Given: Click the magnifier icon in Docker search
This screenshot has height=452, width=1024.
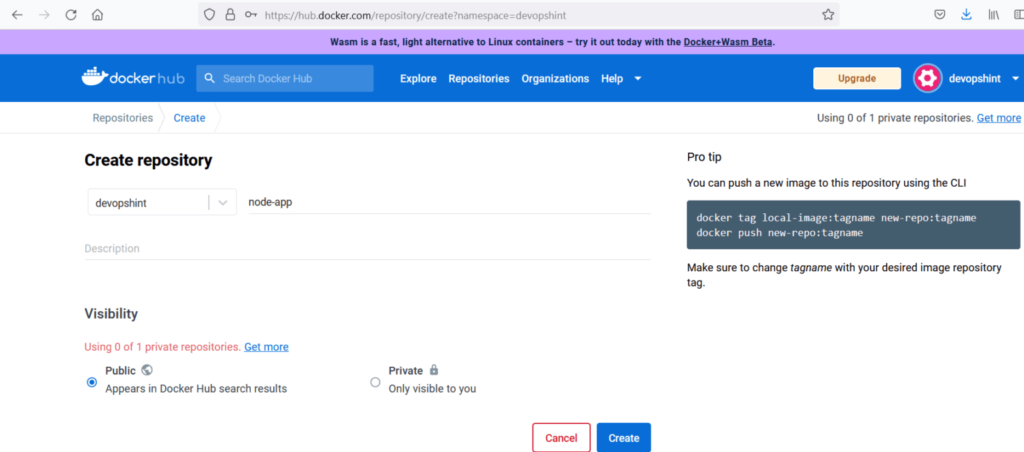Looking at the screenshot, I should click(209, 78).
